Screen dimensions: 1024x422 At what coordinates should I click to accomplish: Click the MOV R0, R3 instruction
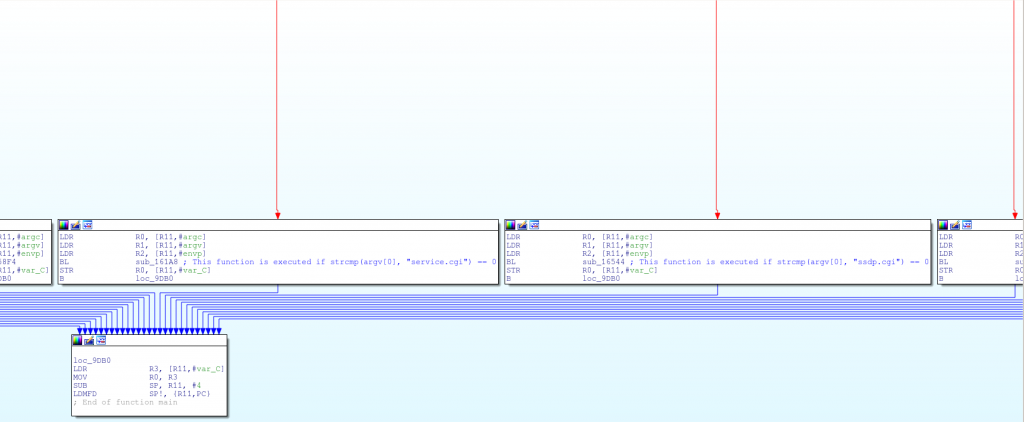pyautogui.click(x=123, y=378)
